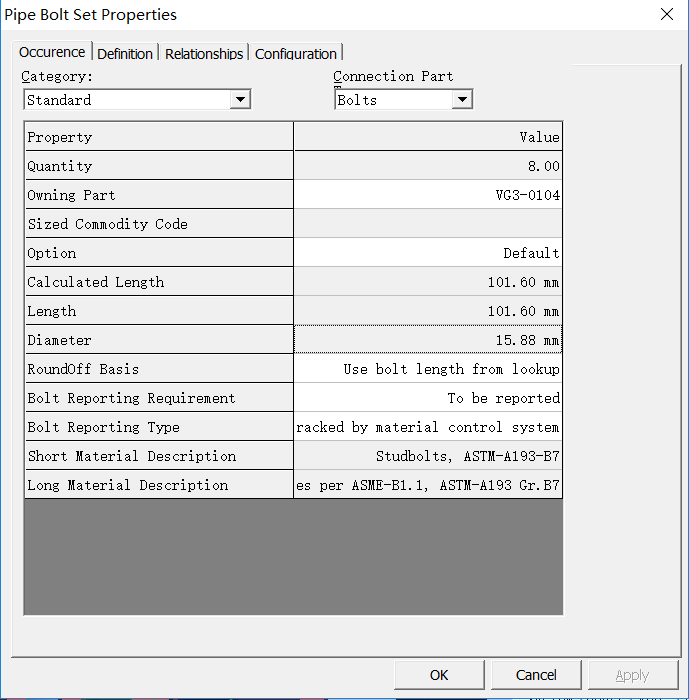Open the Definition tab
The width and height of the screenshot is (689, 700).
[x=125, y=54]
